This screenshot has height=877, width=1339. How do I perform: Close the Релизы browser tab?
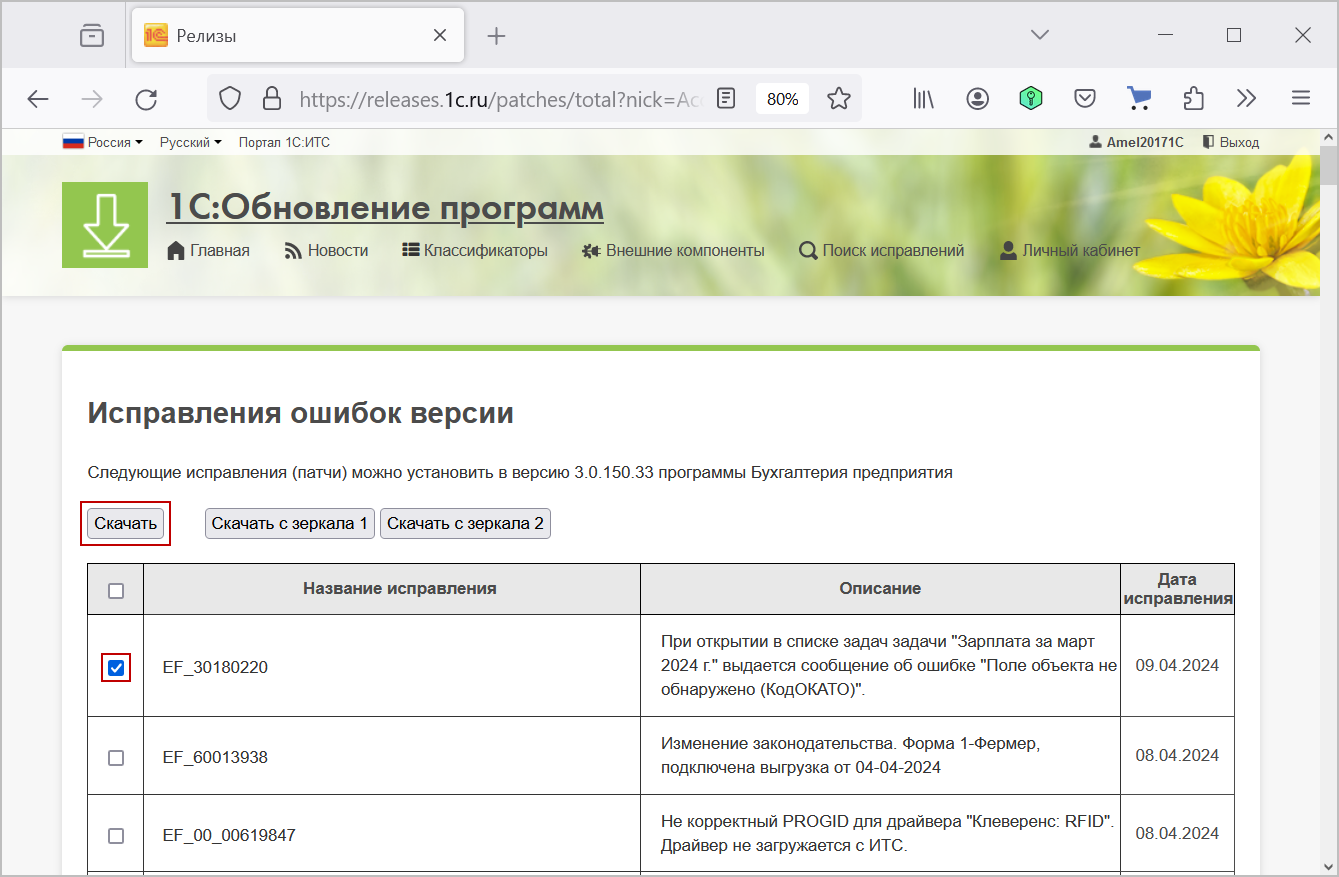coord(440,36)
